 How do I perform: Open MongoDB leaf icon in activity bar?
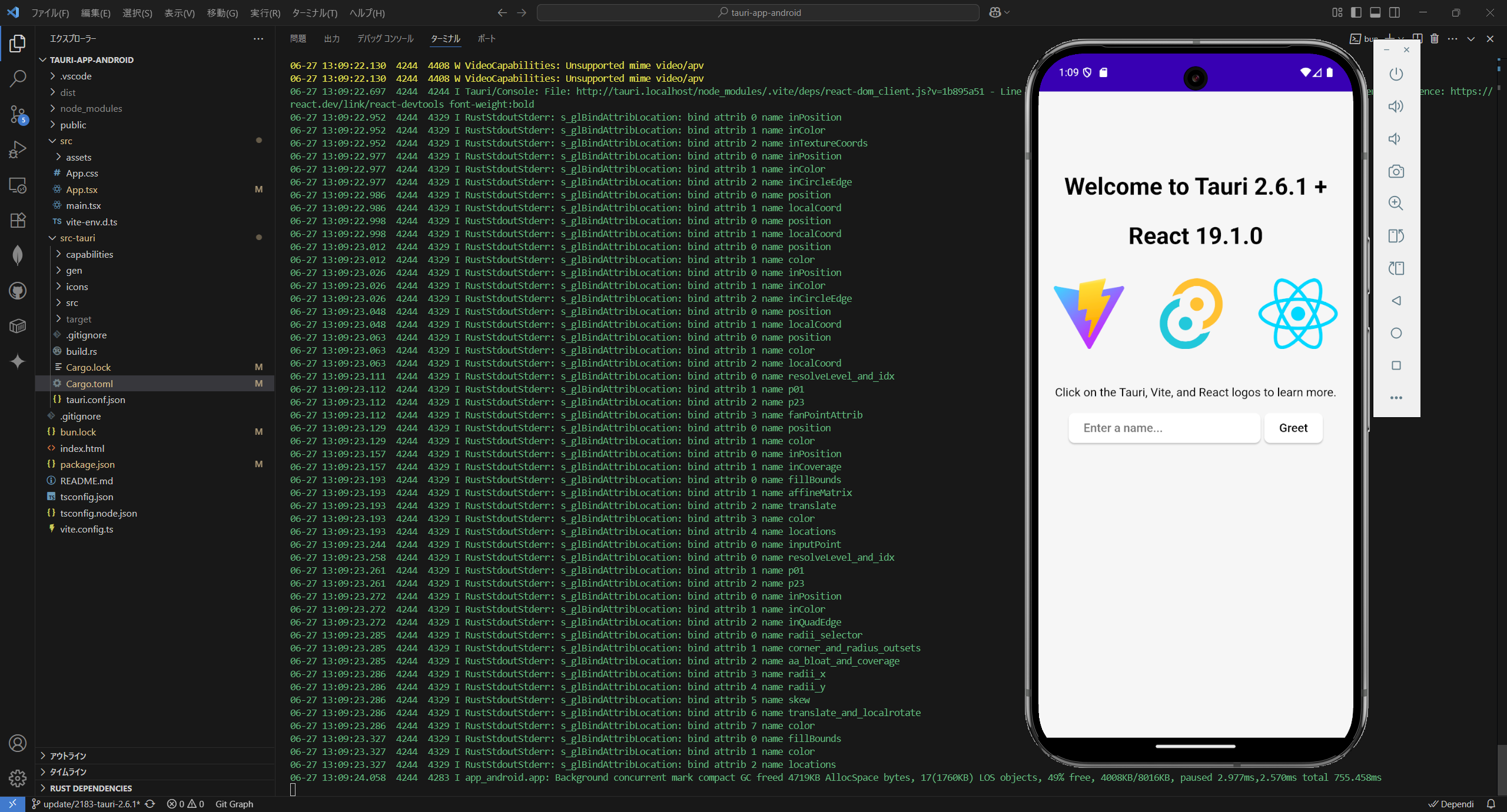point(18,255)
